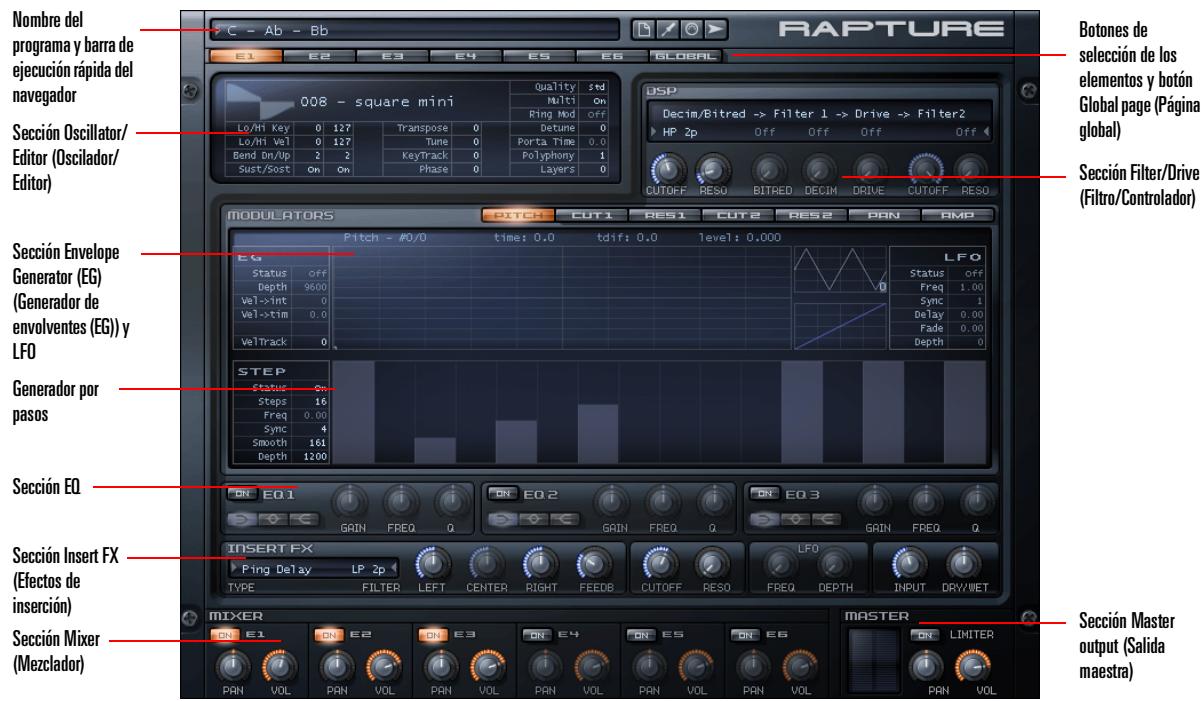This screenshot has height=701, width=1204.
Task: Enable element E5 in the Mixer
Action: coord(642,633)
